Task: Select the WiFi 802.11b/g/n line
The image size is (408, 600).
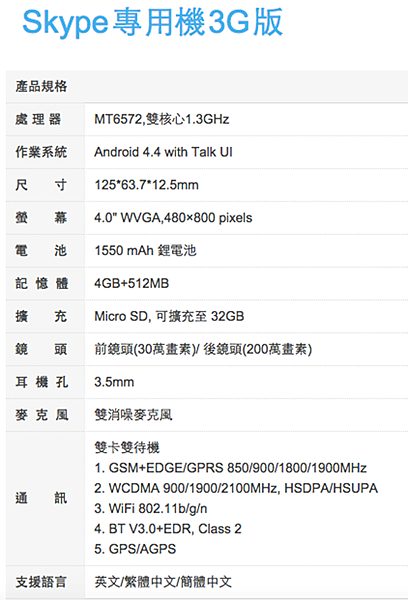Action: 151,509
